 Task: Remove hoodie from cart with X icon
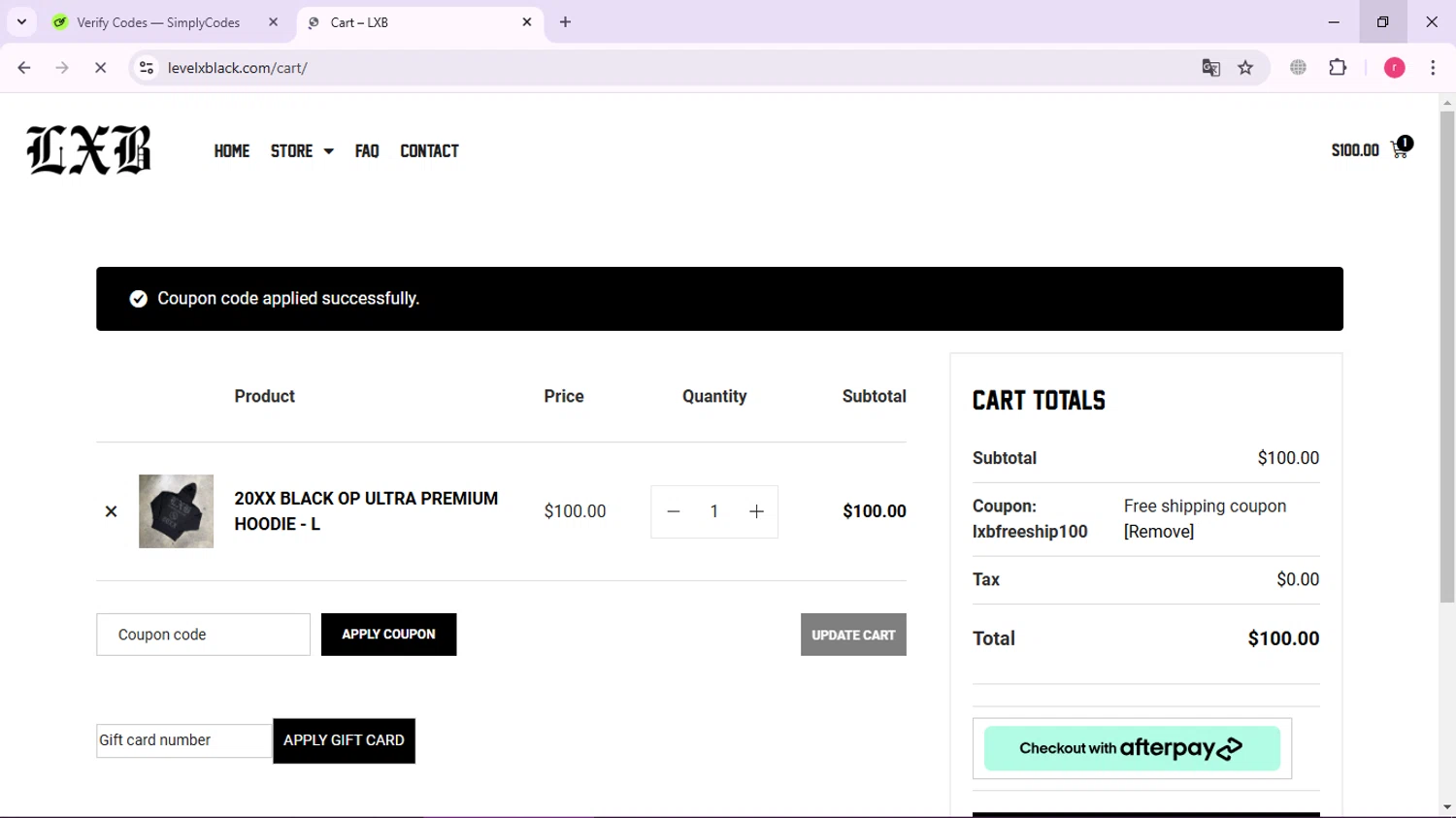(111, 511)
